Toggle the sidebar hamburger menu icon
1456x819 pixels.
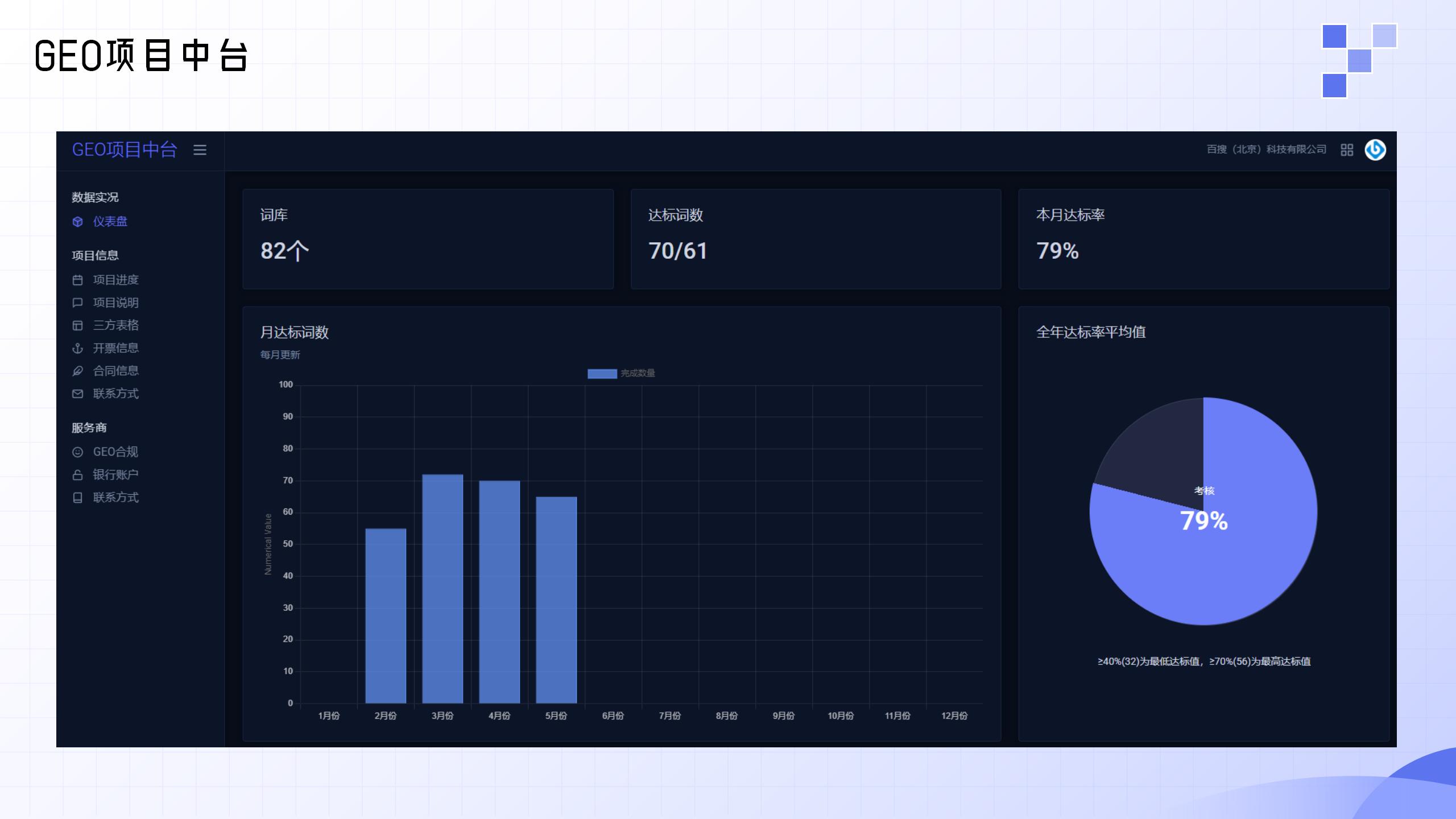click(200, 150)
